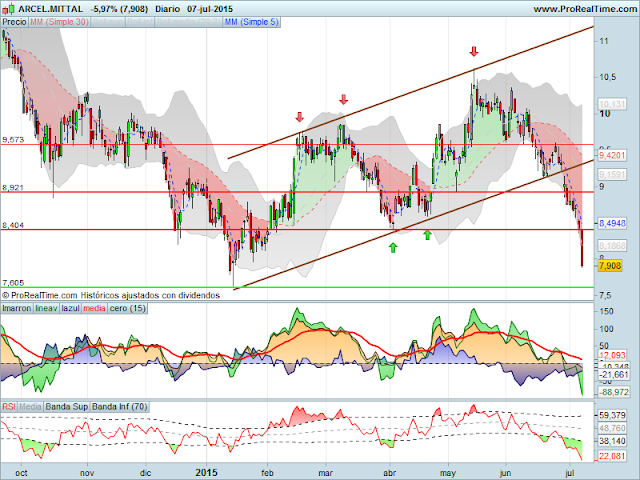Toggle the Precio legend label

tap(14, 22)
